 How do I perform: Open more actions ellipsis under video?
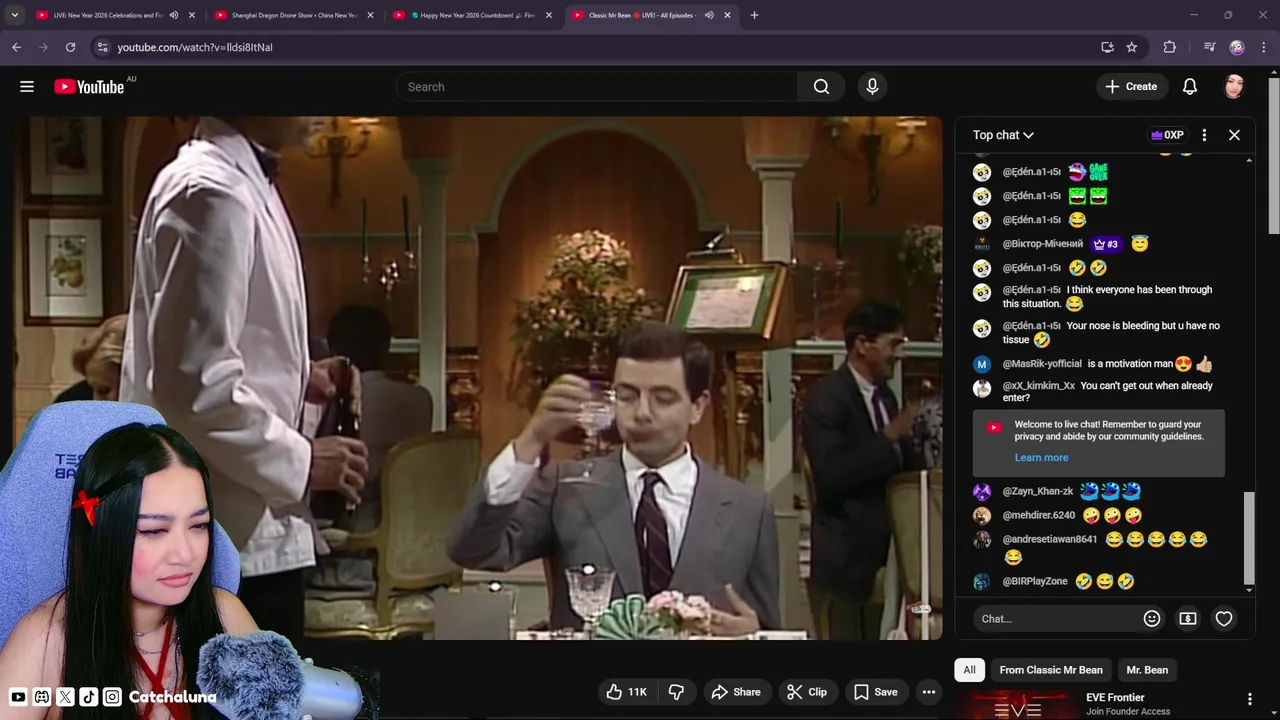[928, 692]
